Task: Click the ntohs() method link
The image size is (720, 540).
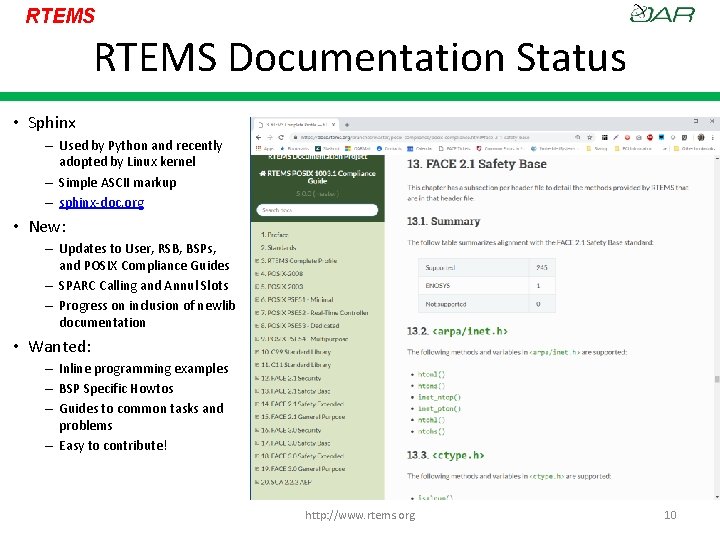Action: (431, 431)
